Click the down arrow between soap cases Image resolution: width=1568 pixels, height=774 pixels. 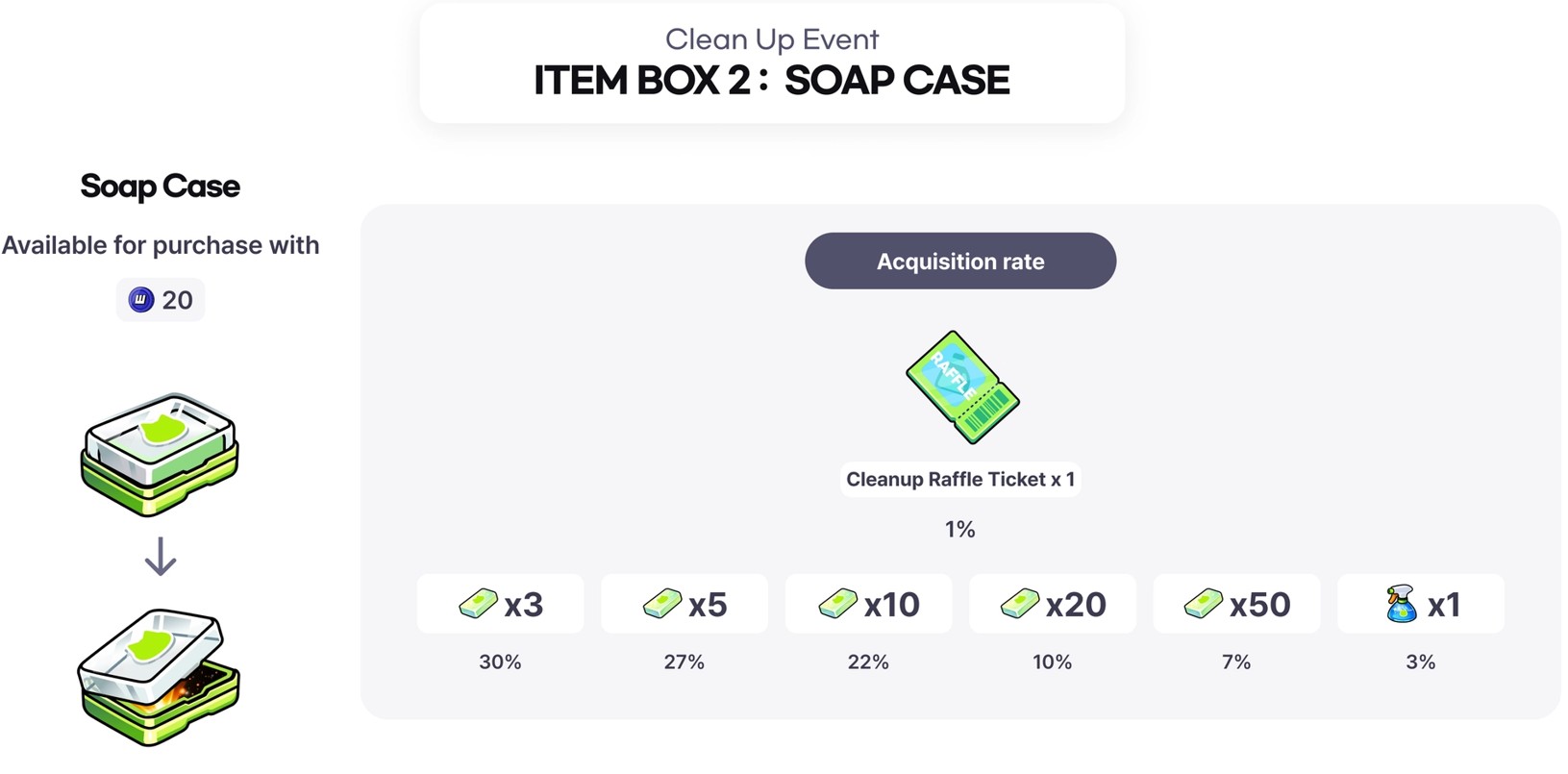pos(161,557)
